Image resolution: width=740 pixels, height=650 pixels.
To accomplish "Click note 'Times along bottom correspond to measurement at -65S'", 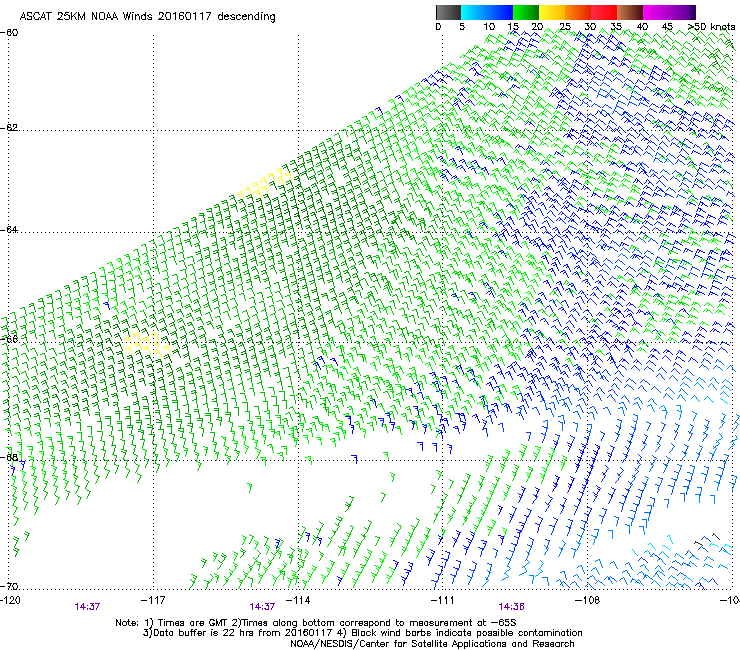I will pyautogui.click(x=379, y=623).
